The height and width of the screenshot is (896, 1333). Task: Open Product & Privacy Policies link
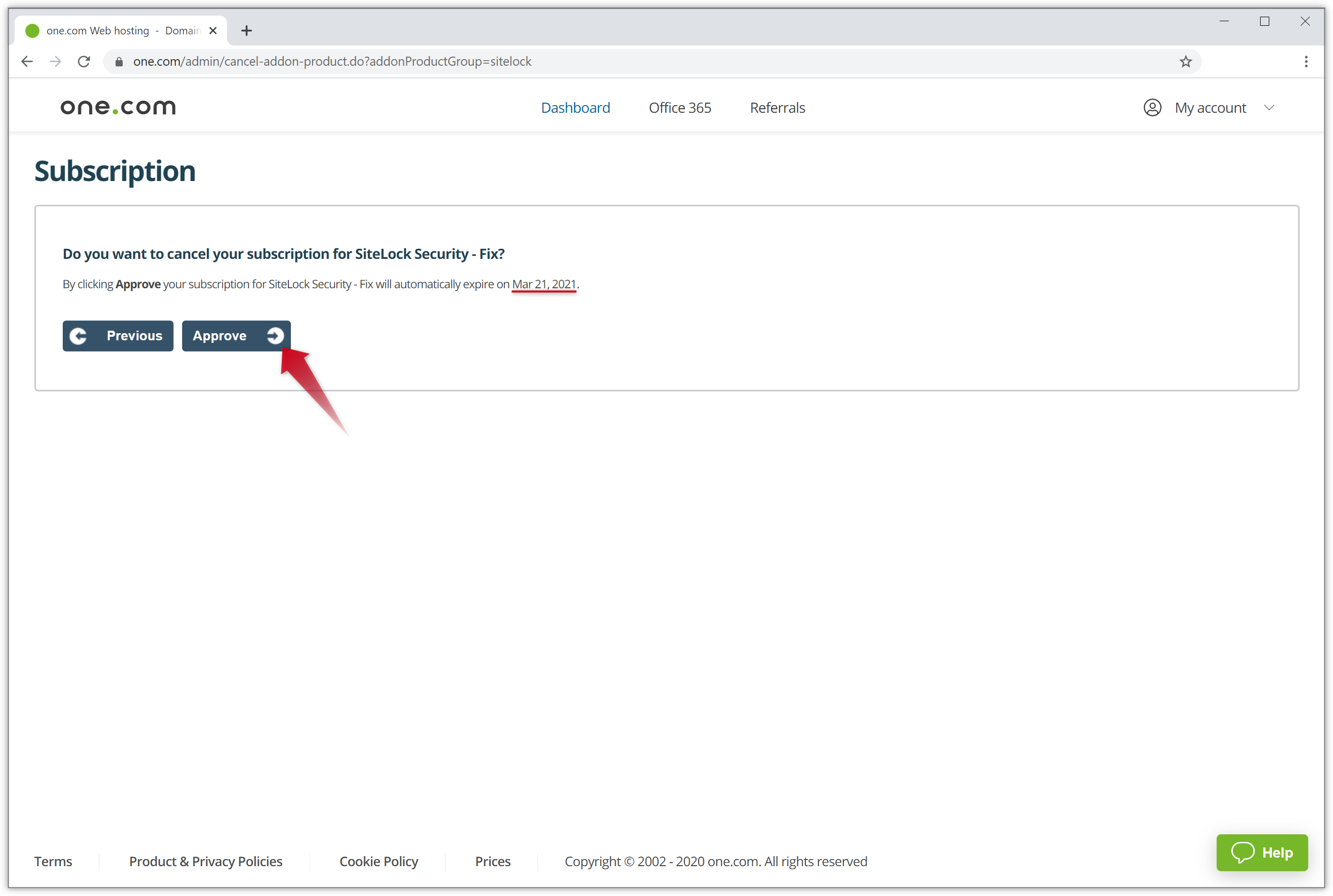pos(206,861)
